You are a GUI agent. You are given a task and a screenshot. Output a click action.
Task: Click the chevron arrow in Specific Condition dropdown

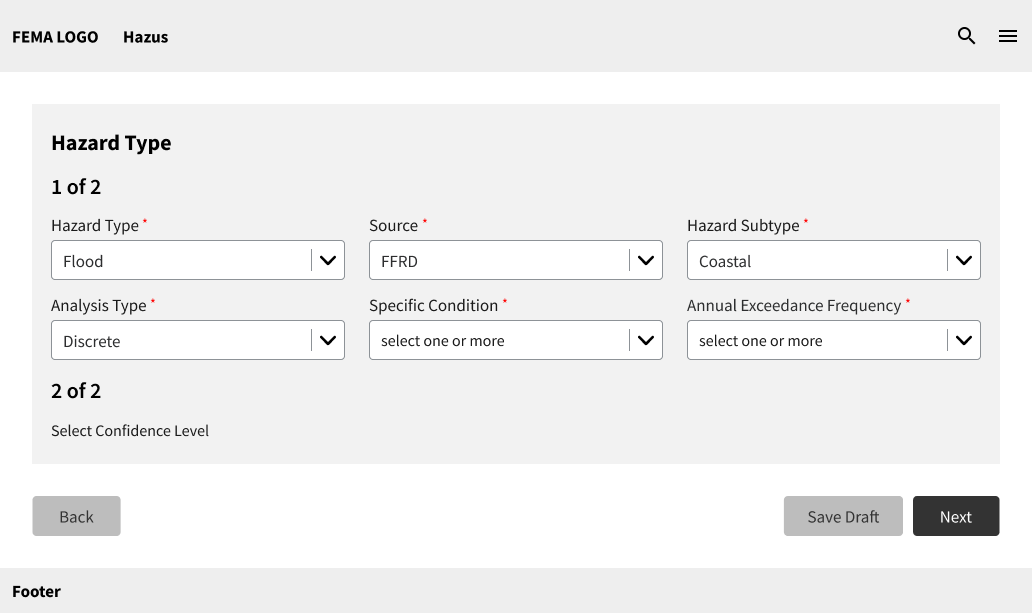click(646, 340)
